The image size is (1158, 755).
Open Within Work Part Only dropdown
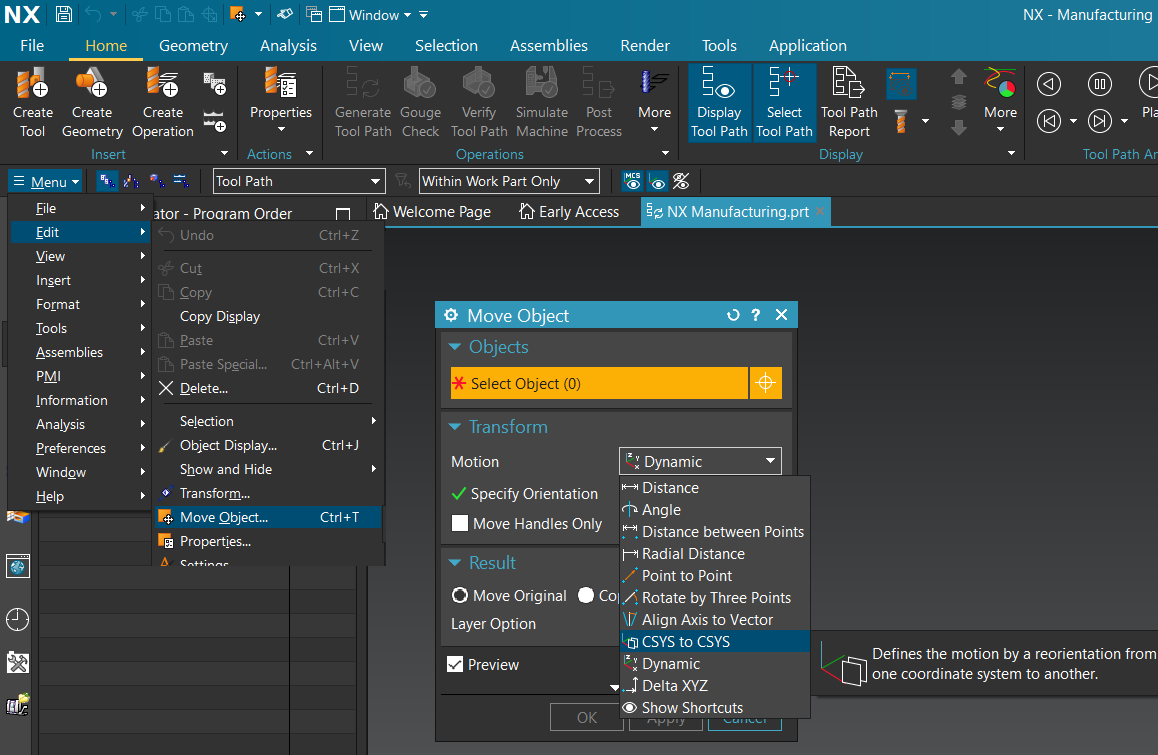point(509,181)
